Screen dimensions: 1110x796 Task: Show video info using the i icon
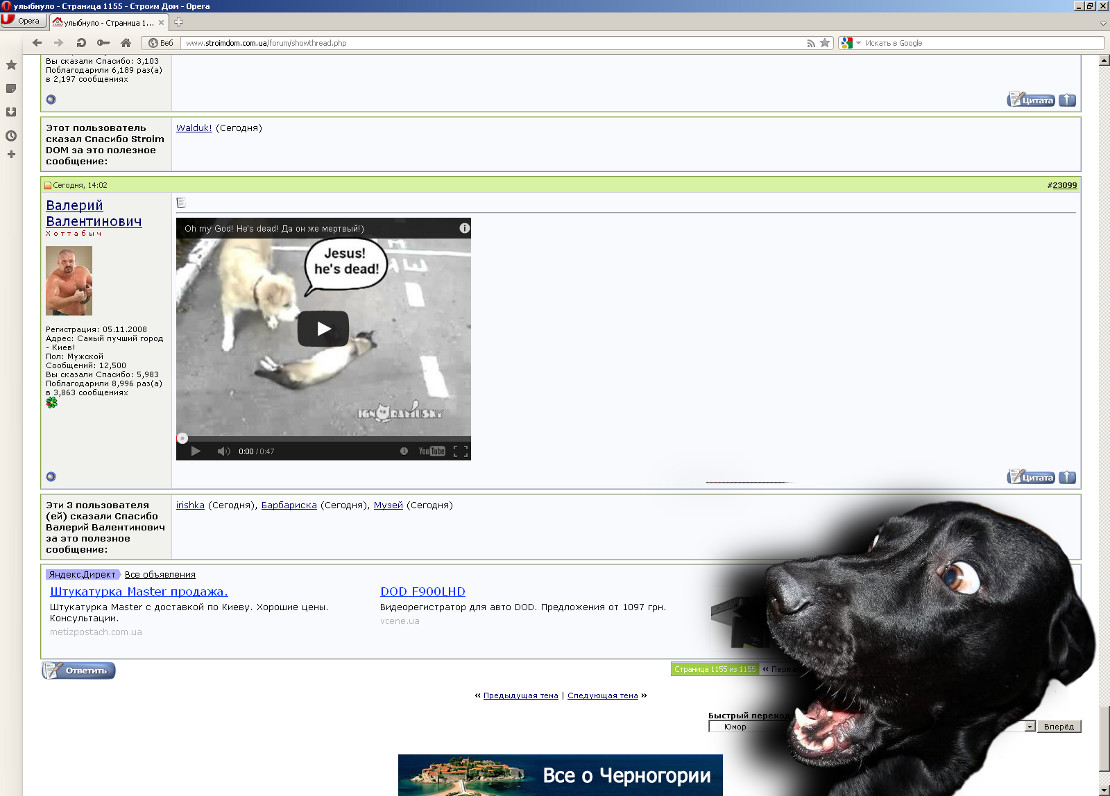tap(464, 228)
